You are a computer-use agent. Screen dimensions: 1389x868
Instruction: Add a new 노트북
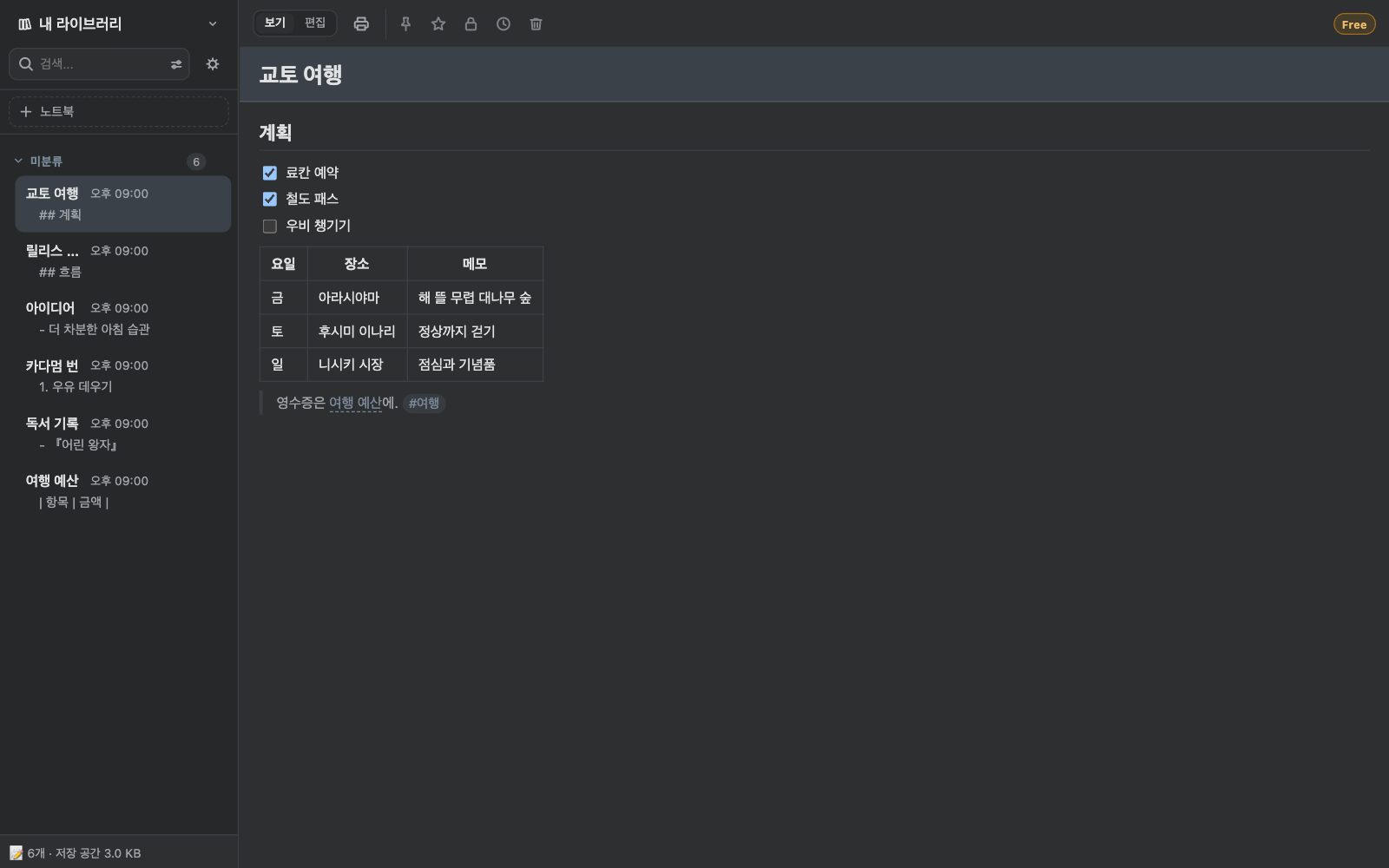pos(119,112)
